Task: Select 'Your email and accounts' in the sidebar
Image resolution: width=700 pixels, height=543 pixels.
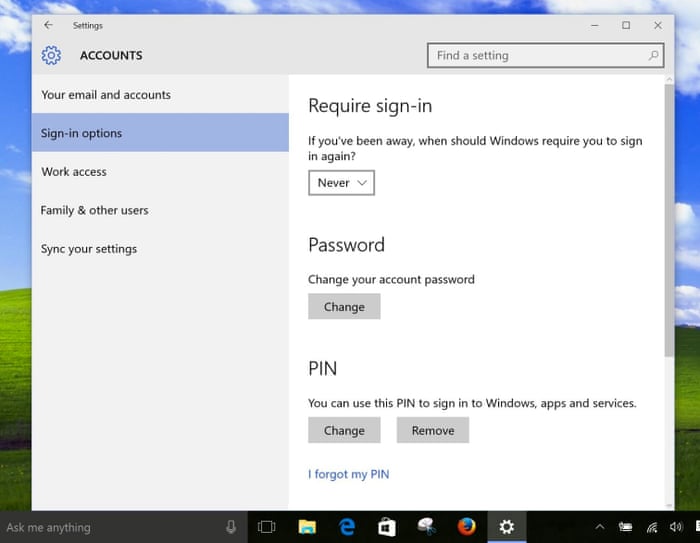Action: pyautogui.click(x=106, y=95)
